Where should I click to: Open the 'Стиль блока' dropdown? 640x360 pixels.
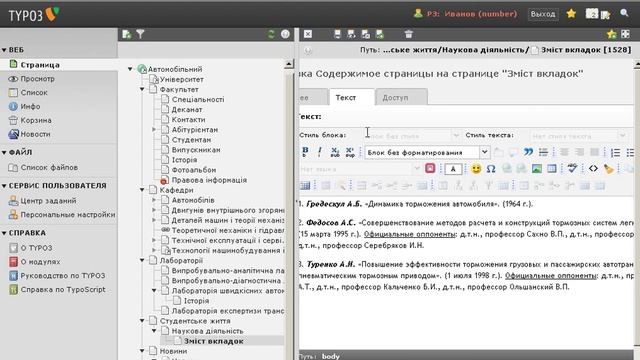[412, 136]
